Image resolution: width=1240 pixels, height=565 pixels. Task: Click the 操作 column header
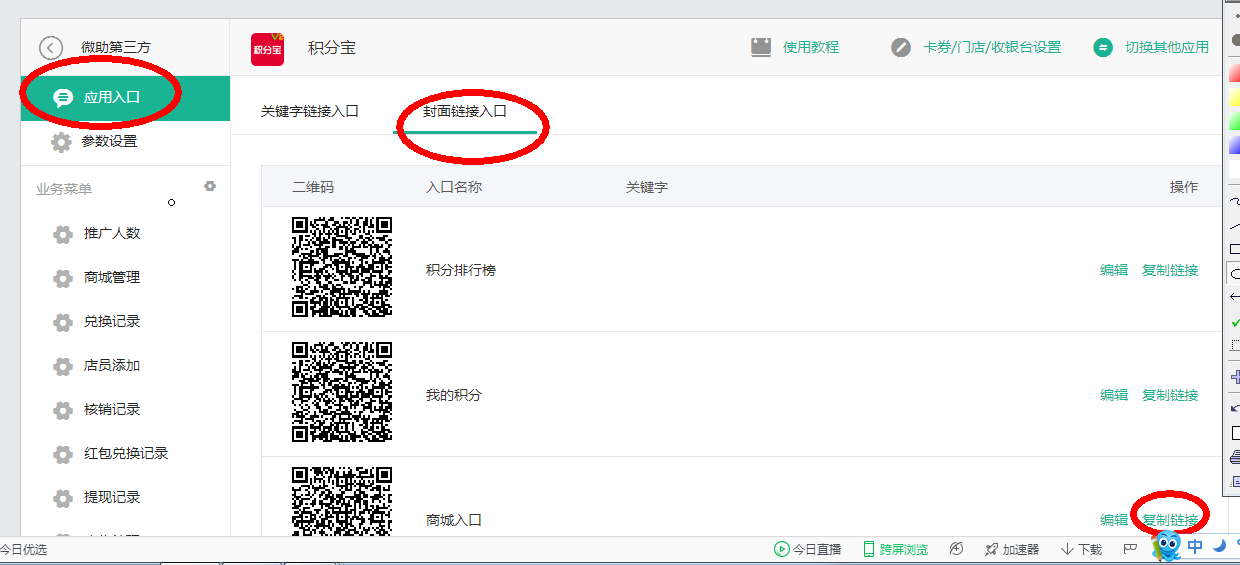pos(1184,187)
